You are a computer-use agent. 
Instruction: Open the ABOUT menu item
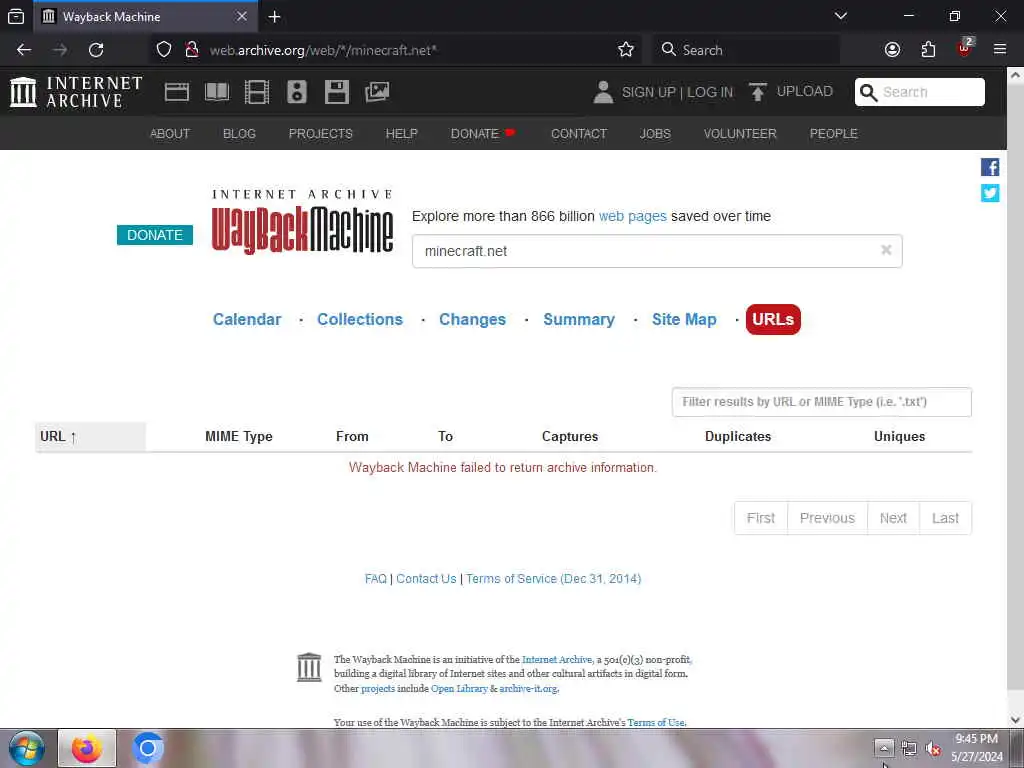click(x=170, y=133)
